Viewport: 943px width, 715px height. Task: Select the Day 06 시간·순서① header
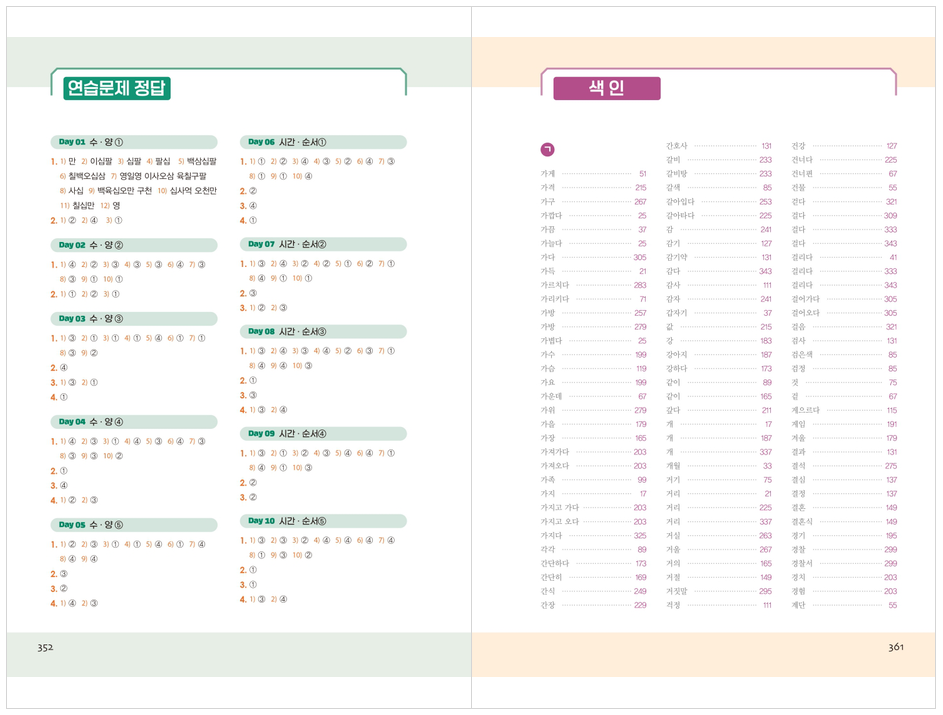[x=323, y=142]
